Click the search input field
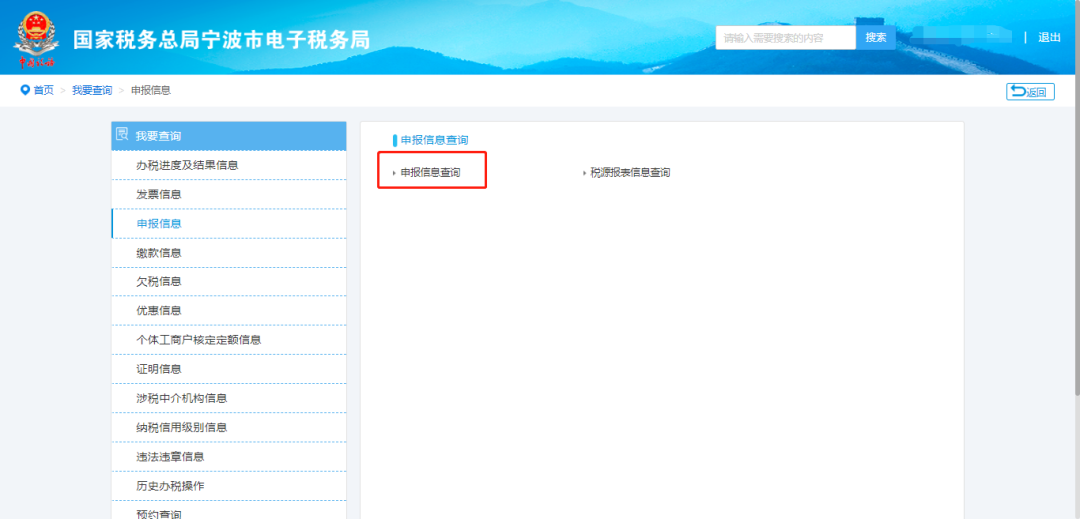This screenshot has width=1080, height=519. click(x=785, y=38)
